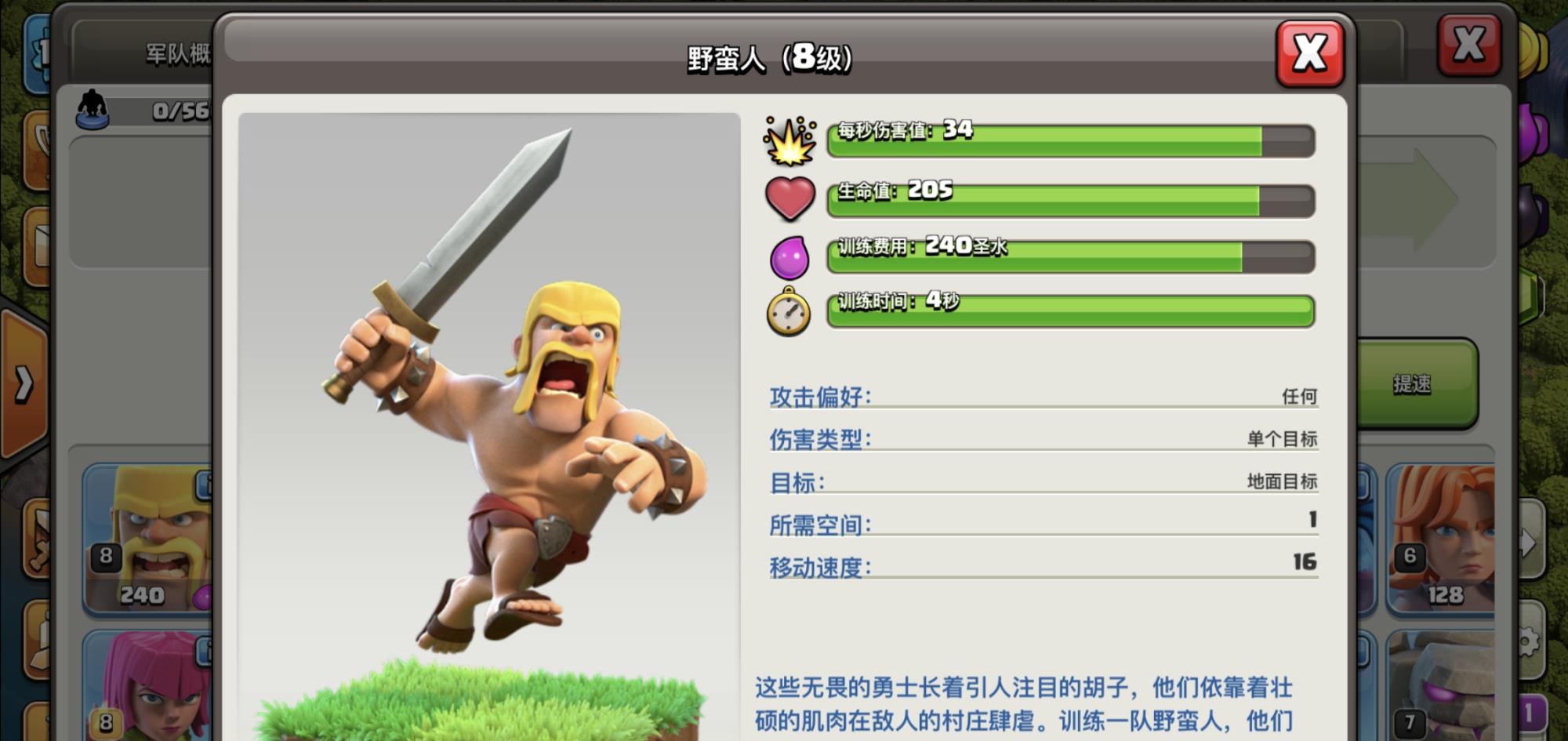Click the purple elixir drop cost icon
Image resolution: width=1568 pixels, height=741 pixels.
click(x=789, y=257)
